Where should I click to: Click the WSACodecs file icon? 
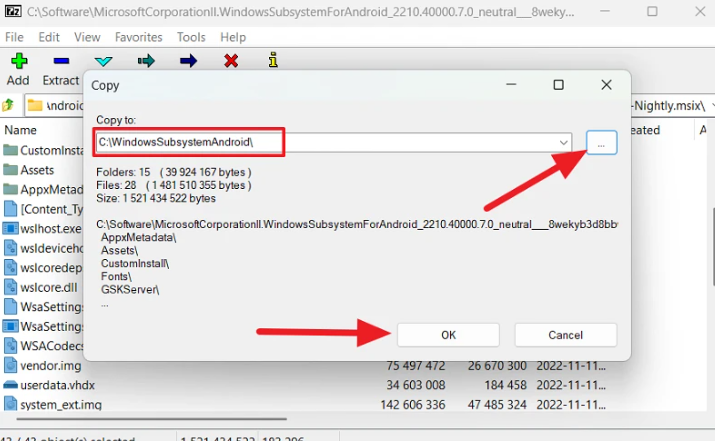pos(10,346)
